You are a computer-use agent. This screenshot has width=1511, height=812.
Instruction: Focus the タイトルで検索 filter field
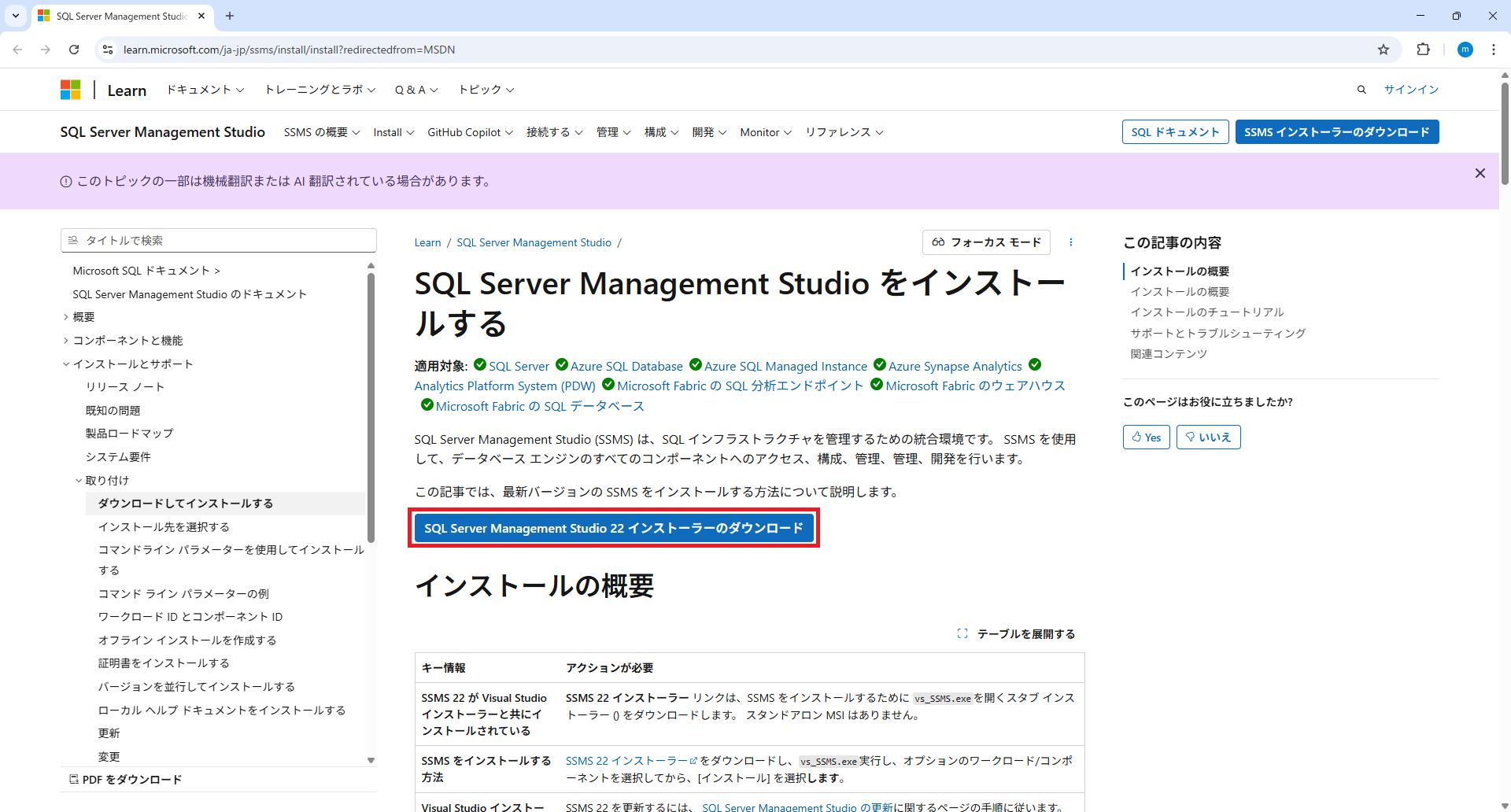[219, 241]
